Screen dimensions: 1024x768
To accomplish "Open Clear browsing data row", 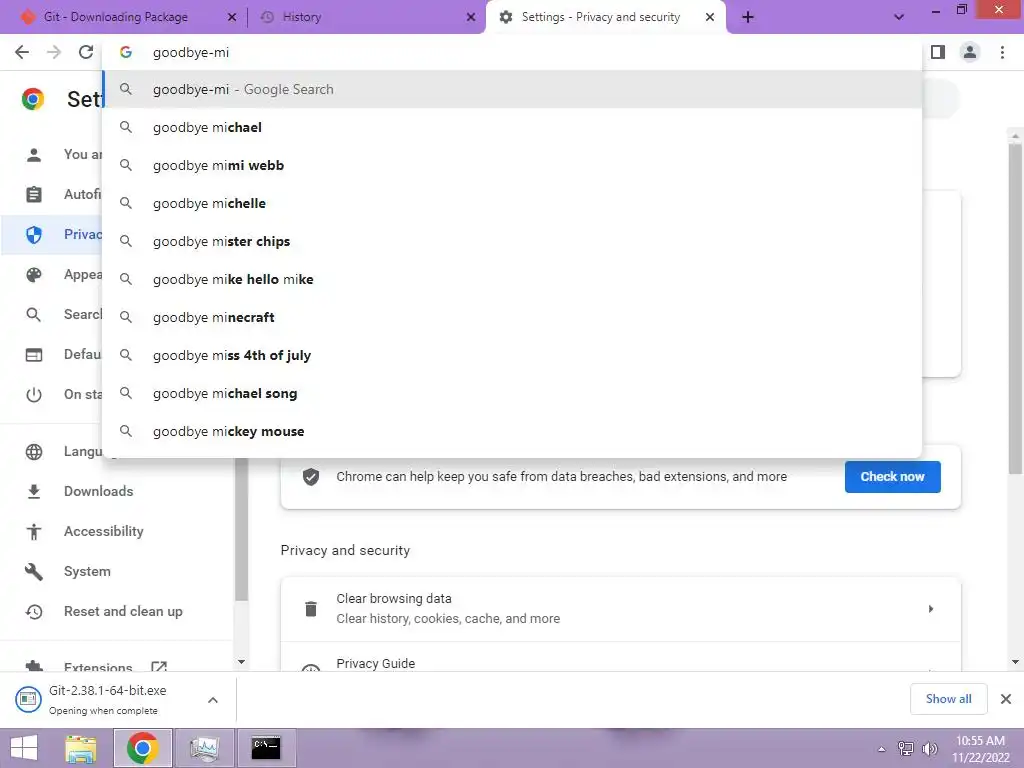I will point(620,609).
